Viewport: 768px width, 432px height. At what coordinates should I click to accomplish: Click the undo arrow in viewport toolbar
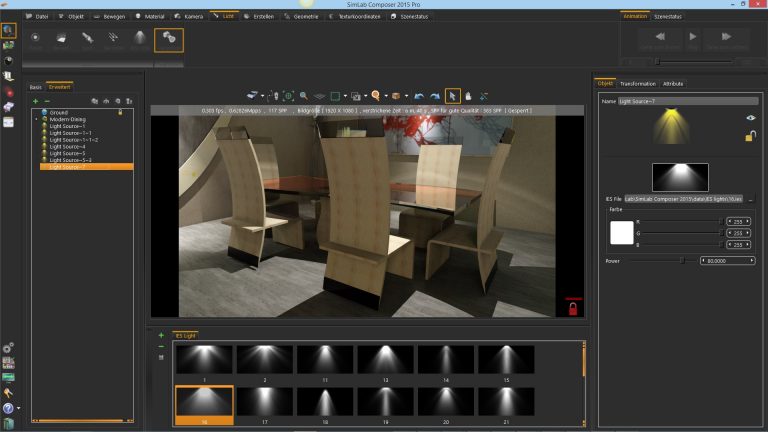click(x=420, y=95)
